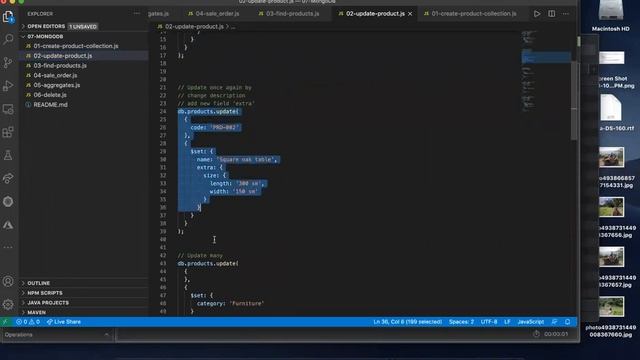
Task: Click the 02-update-product.js breadcrumb
Action: pos(194,27)
